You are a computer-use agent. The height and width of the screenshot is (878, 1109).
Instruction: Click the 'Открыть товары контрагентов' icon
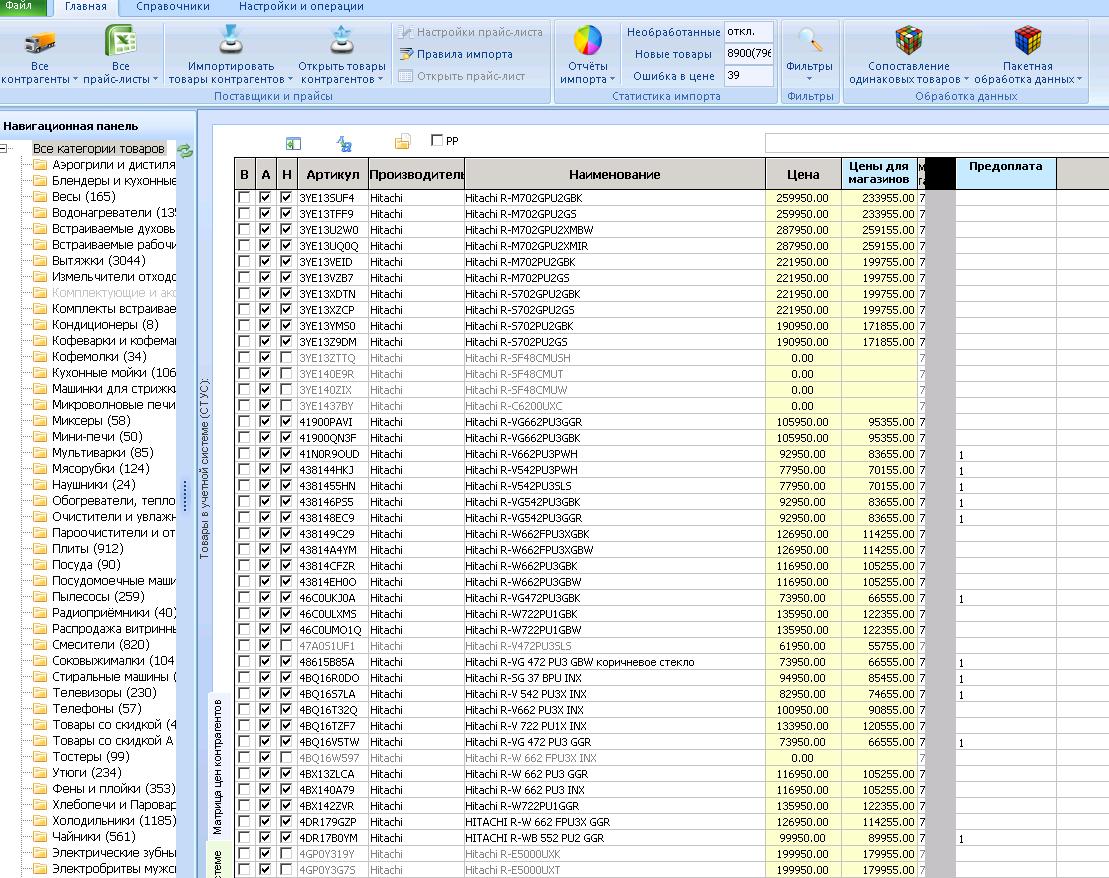pyautogui.click(x=342, y=40)
